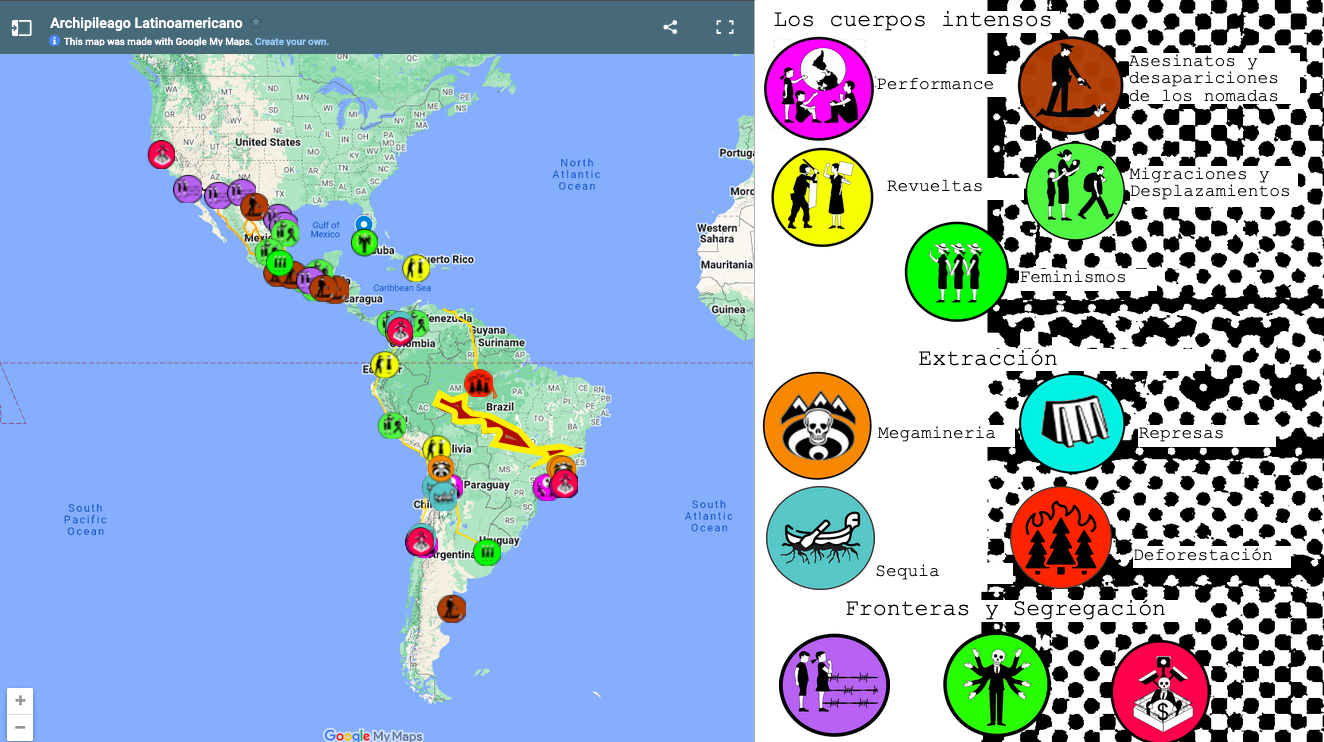Select the pink-red marker in California
Image resolution: width=1324 pixels, height=742 pixels.
[161, 155]
